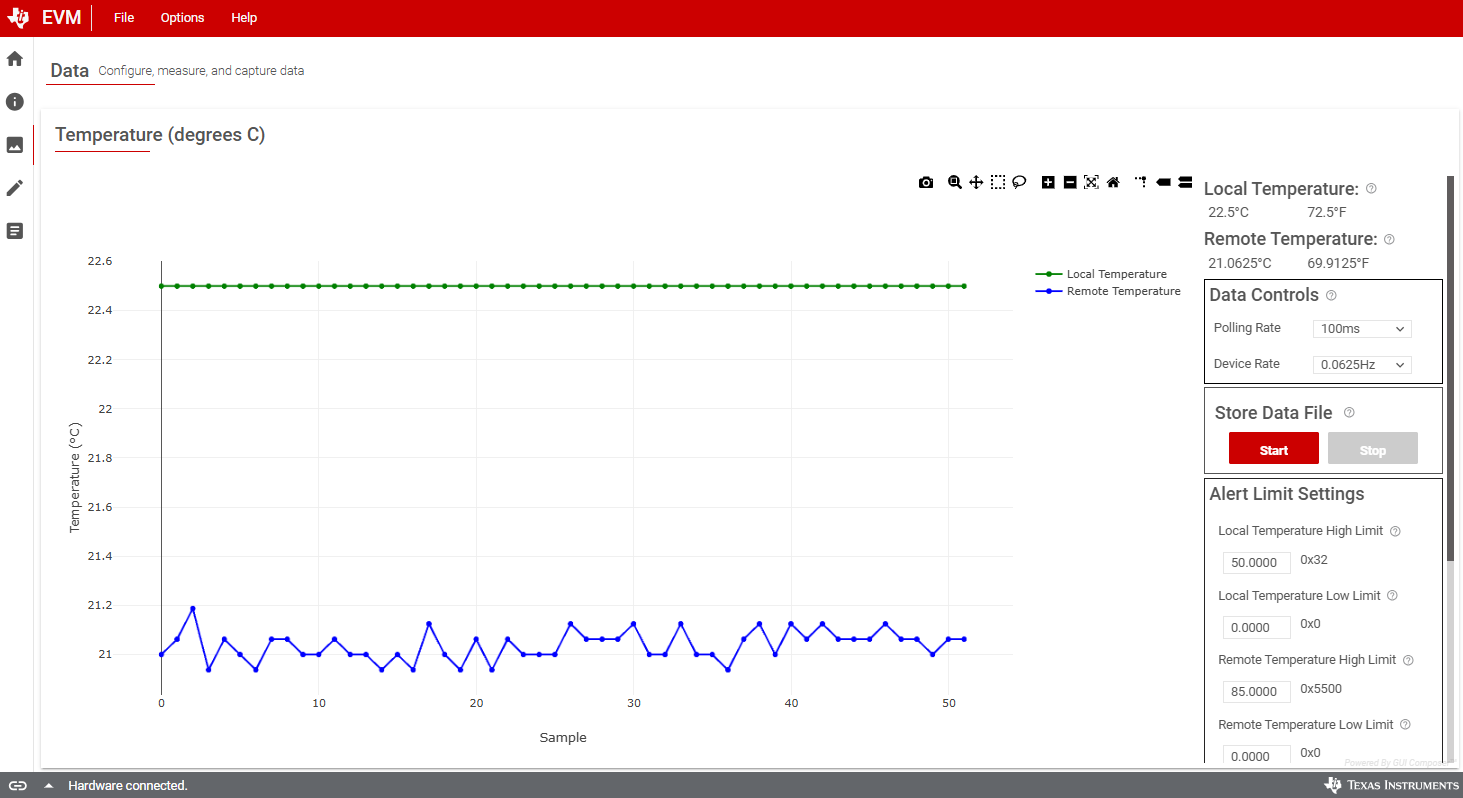Enable compare data on hover mode

tap(1185, 182)
